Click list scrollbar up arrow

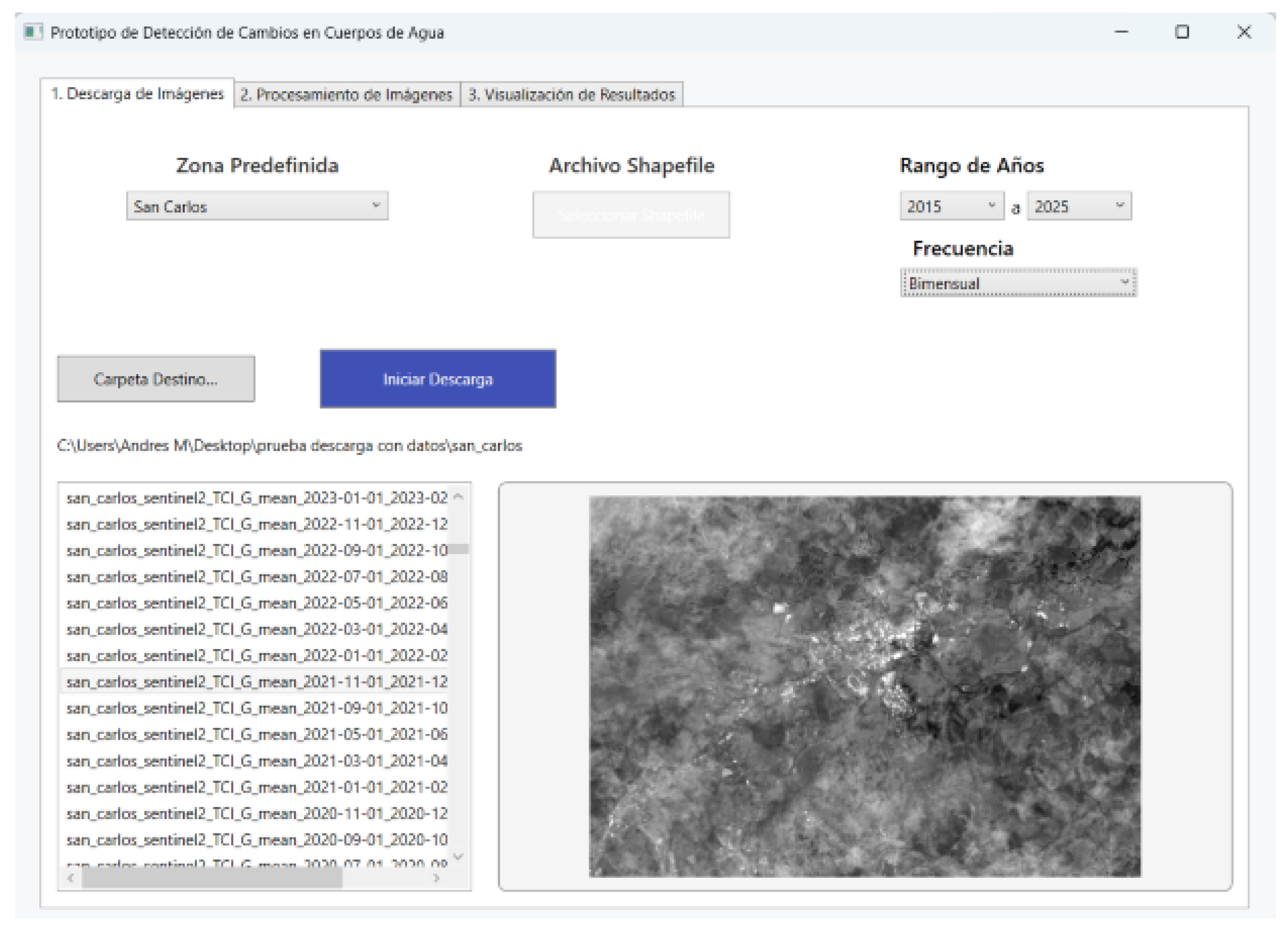pyautogui.click(x=459, y=497)
